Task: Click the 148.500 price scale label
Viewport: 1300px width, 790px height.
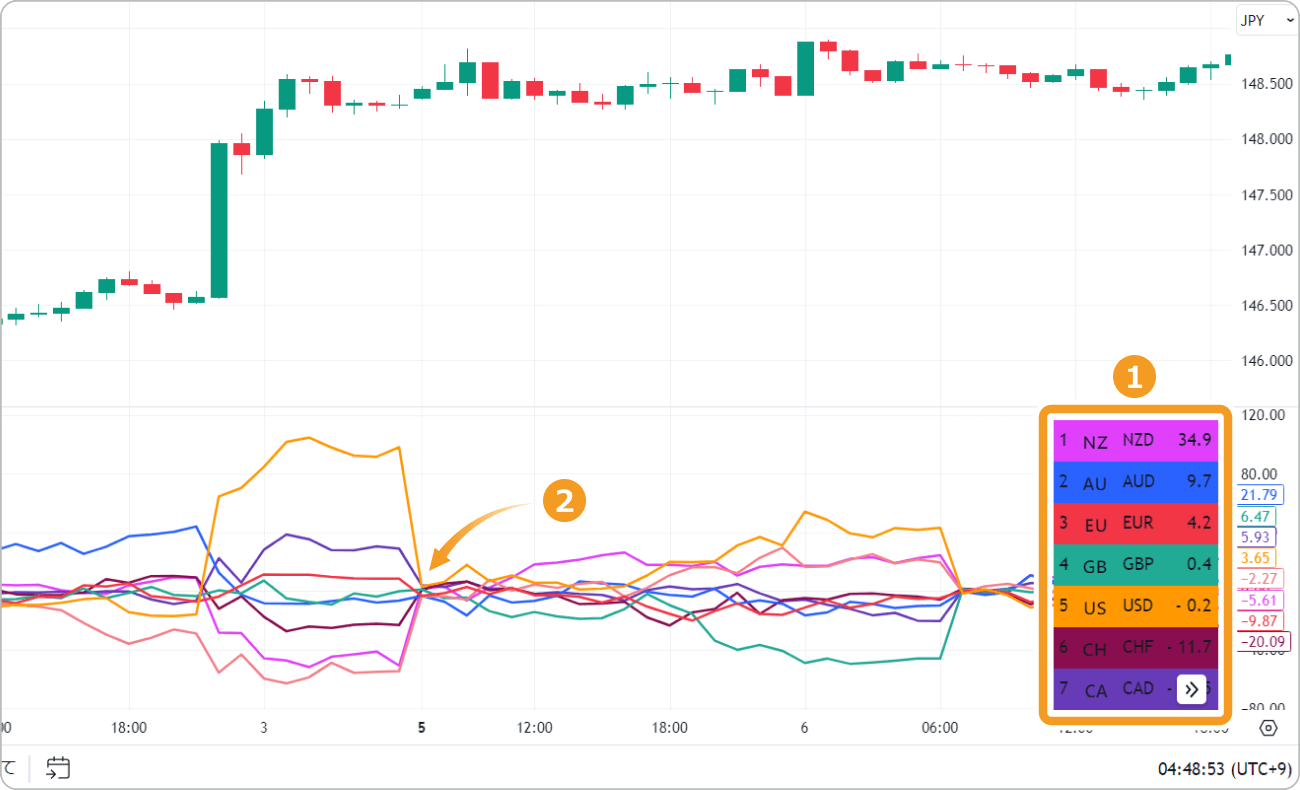Action: click(1264, 84)
